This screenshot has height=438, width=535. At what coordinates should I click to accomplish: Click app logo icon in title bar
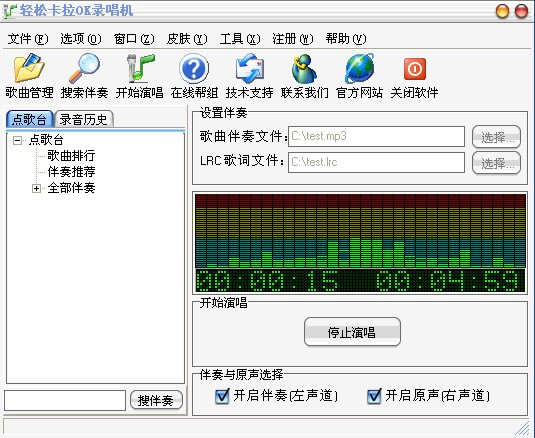[10, 11]
